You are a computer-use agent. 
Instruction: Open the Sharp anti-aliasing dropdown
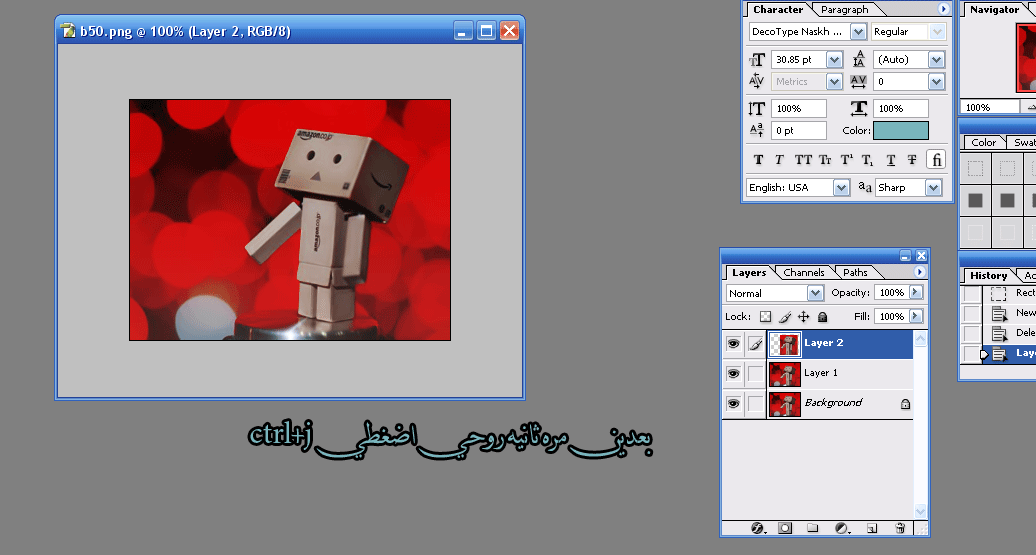(x=934, y=187)
